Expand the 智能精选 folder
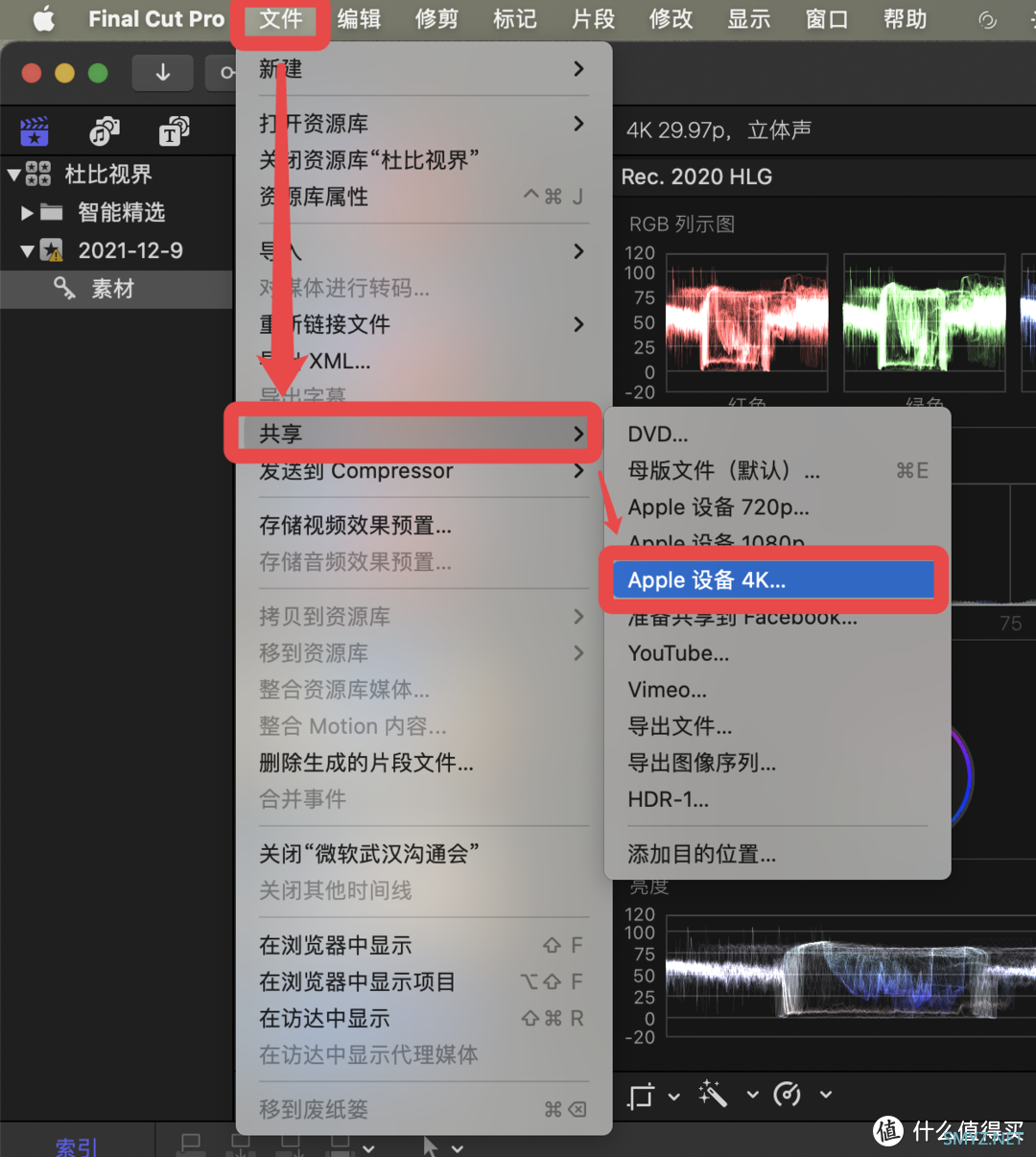 28,212
